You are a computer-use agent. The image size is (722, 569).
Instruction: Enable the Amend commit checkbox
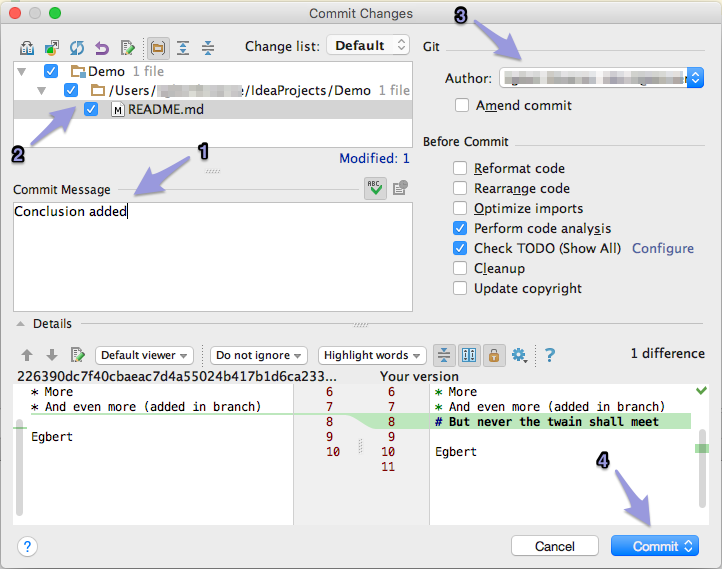[x=461, y=105]
